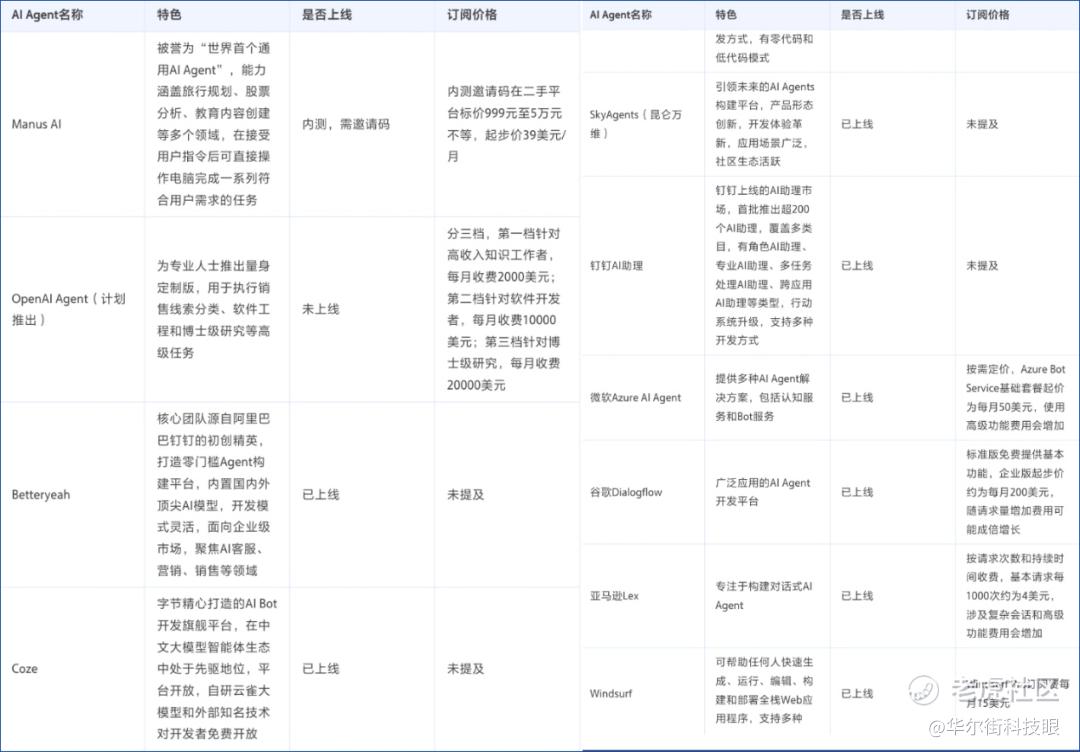This screenshot has height=752, width=1080.
Task: Click "已上线" in the Coze row
Action: click(x=320, y=669)
